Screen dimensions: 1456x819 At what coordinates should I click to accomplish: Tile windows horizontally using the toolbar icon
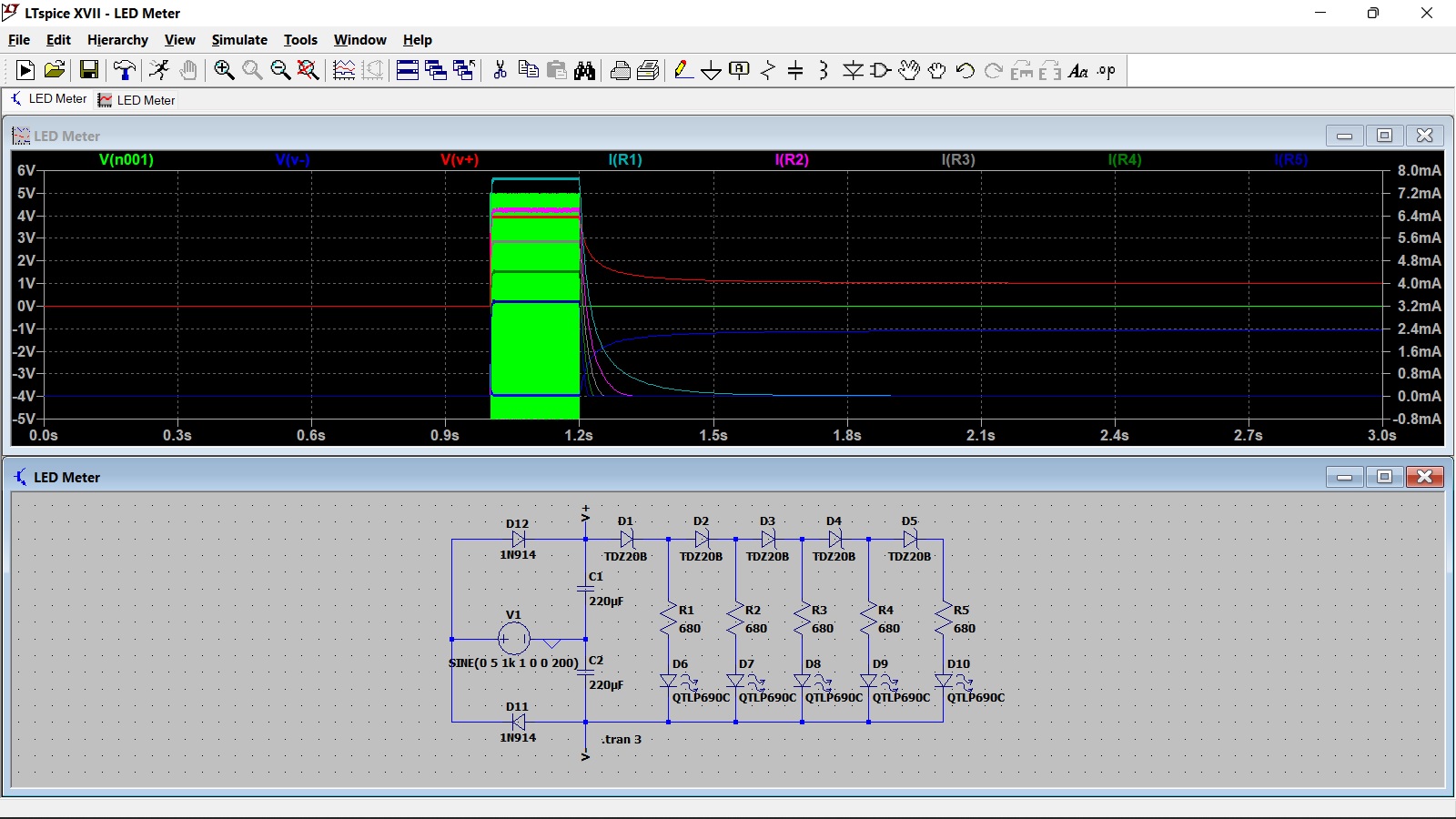click(408, 70)
